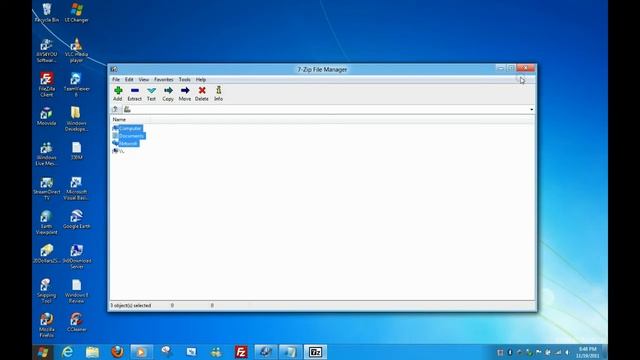640x360 pixels.
Task: Open Firefox from the taskbar
Action: [x=117, y=352]
